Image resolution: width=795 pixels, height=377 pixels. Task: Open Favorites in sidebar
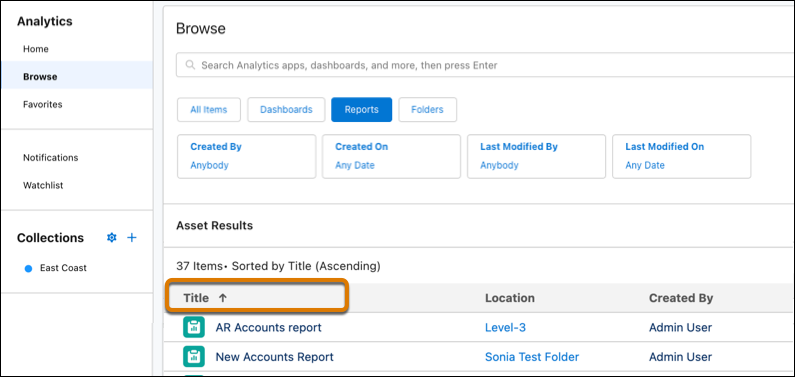pyautogui.click(x=43, y=104)
